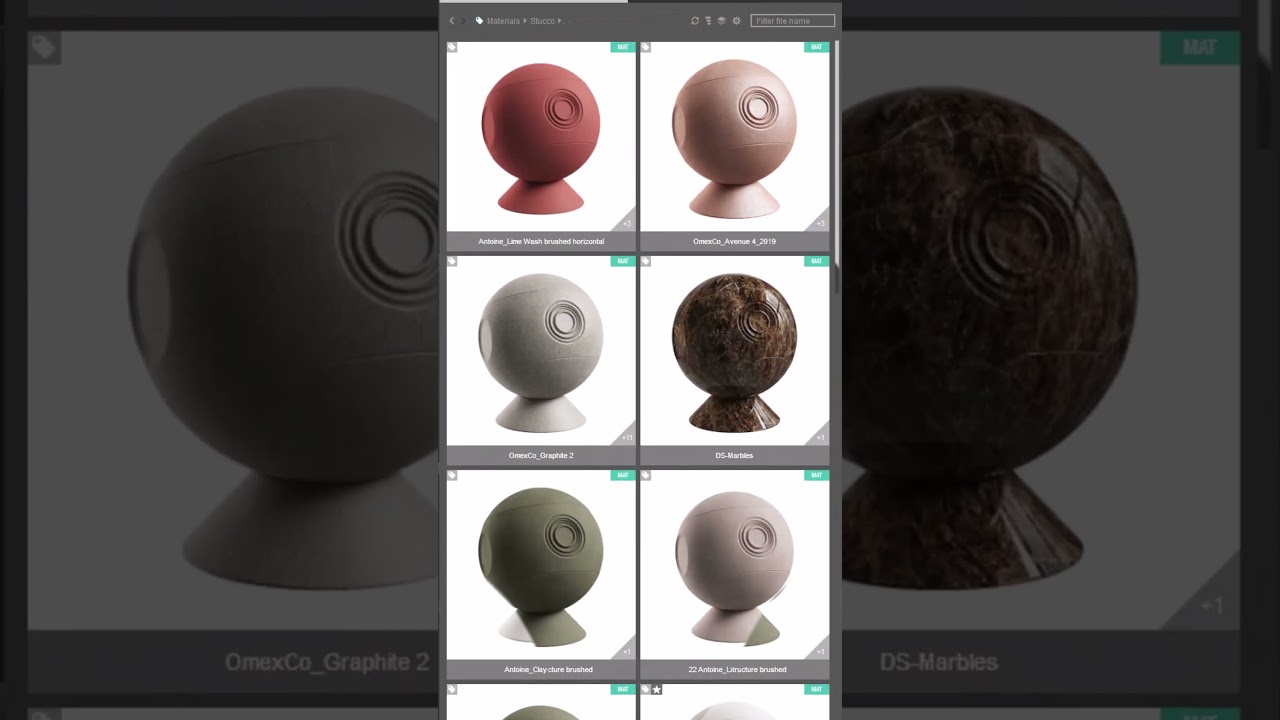The height and width of the screenshot is (720, 1280).
Task: Open the browser settings gear
Action: click(x=736, y=21)
